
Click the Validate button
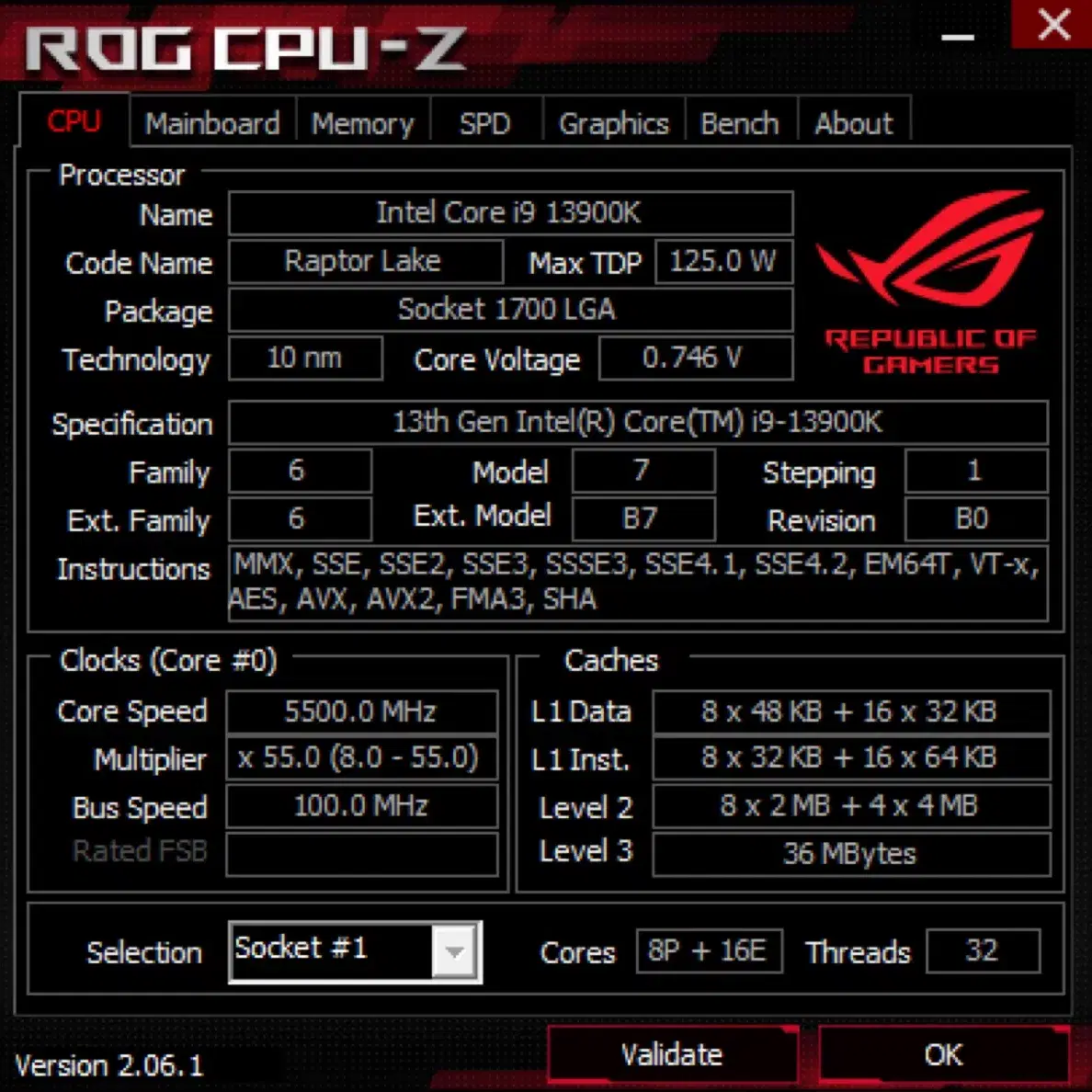pos(672,1054)
